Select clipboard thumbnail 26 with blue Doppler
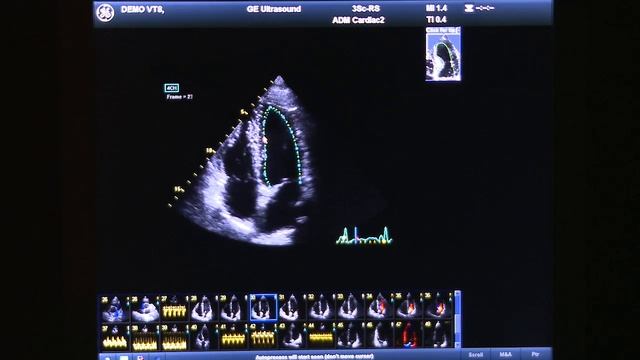The image size is (640, 360). (x=115, y=308)
